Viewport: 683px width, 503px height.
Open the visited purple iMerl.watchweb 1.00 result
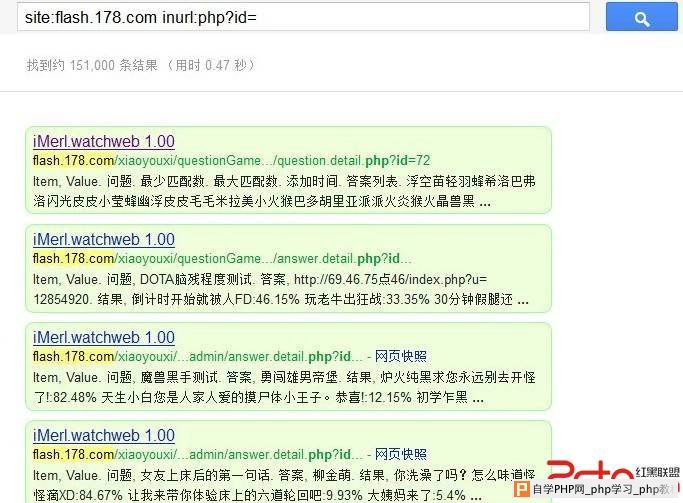pos(104,141)
